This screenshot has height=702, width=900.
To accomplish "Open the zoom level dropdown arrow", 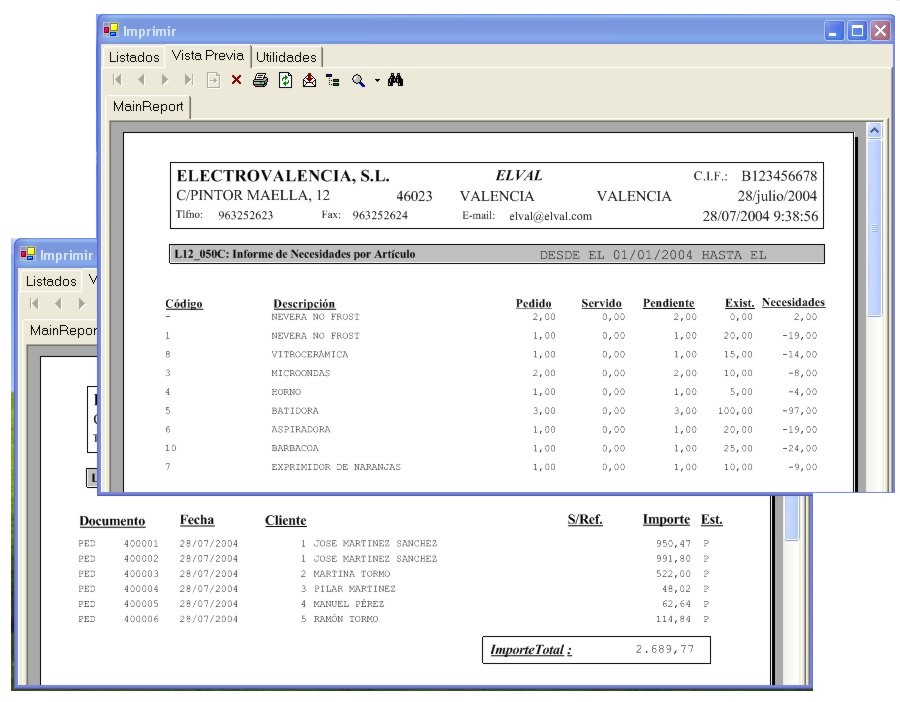I will (377, 80).
